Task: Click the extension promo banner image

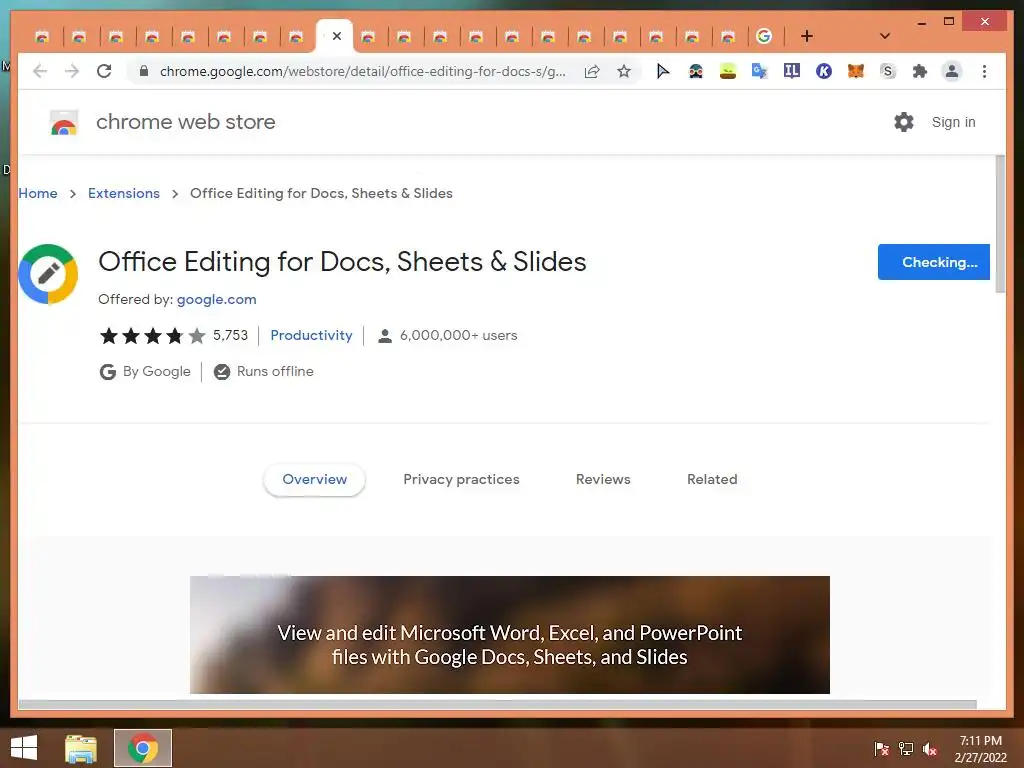Action: [509, 634]
